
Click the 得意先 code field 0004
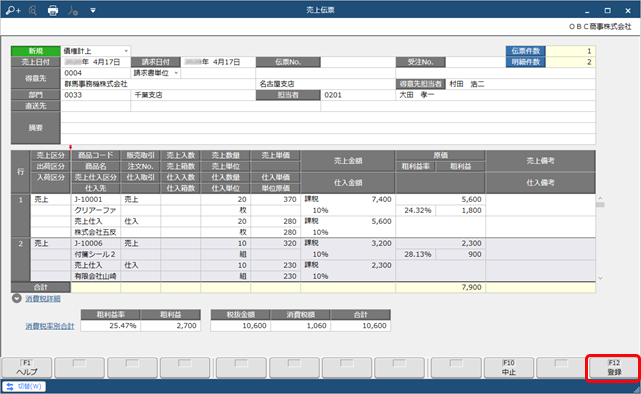tap(96, 73)
